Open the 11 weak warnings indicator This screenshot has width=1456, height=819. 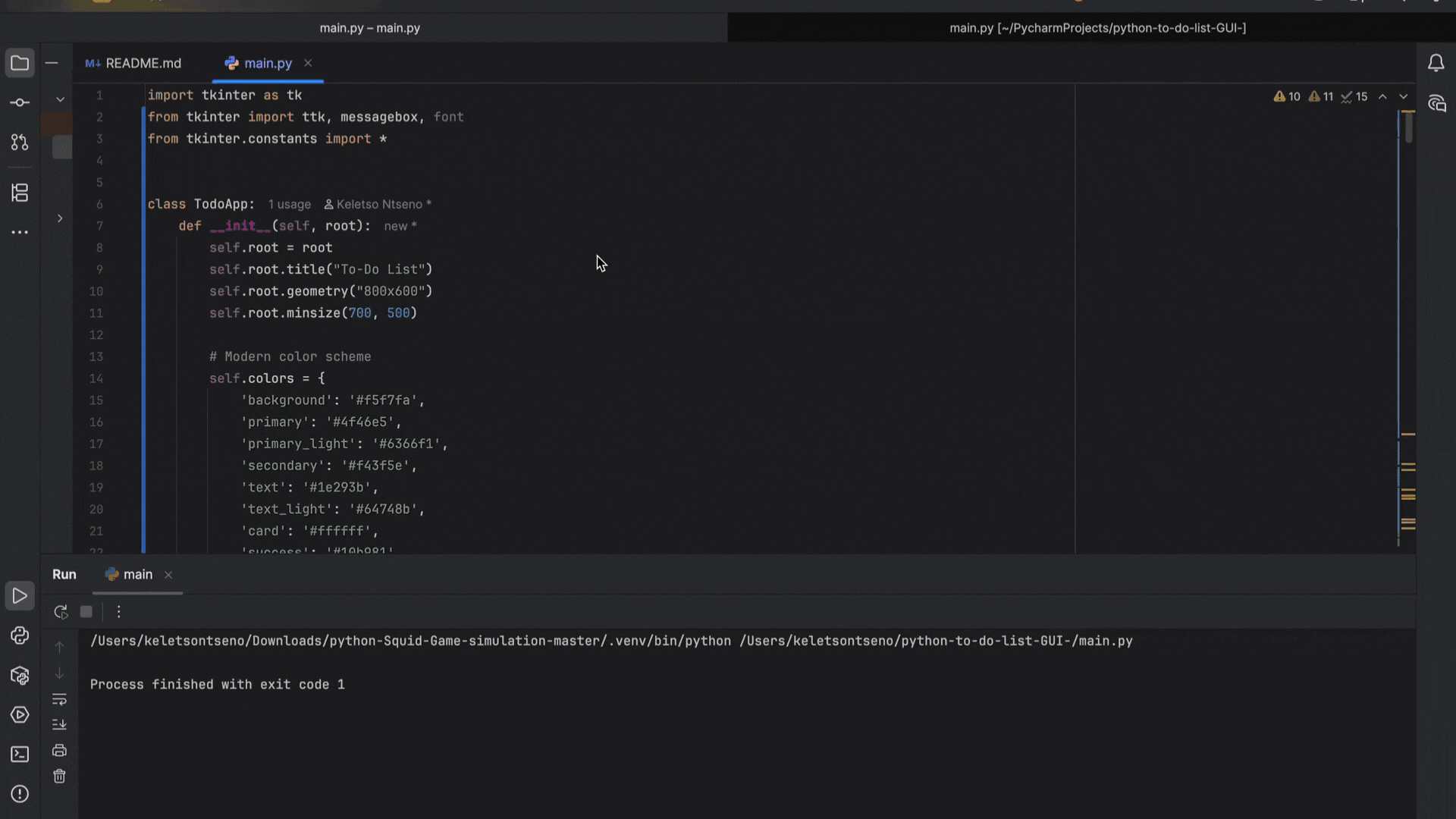click(1321, 97)
